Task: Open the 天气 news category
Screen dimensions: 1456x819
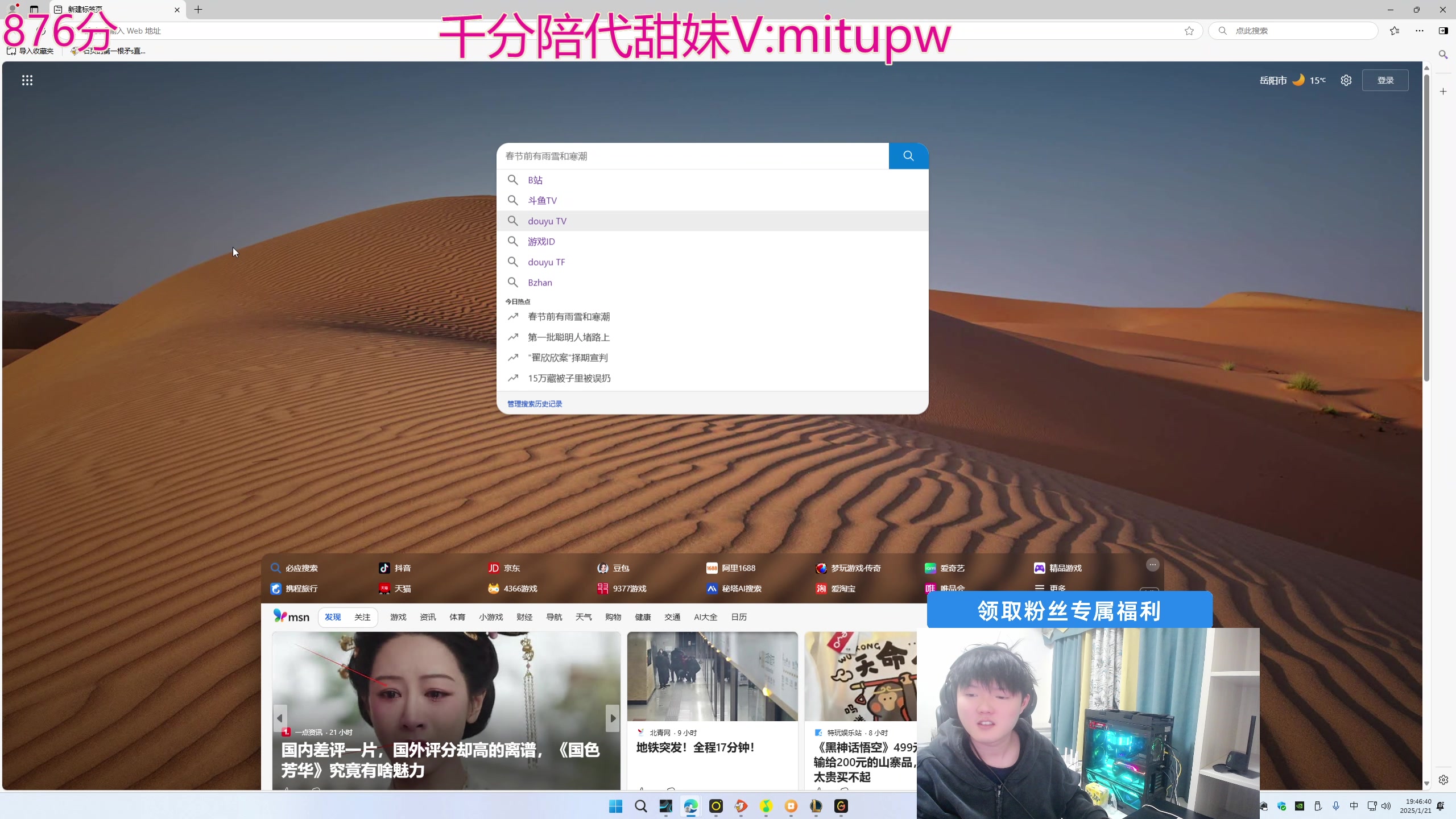Action: pos(584,617)
